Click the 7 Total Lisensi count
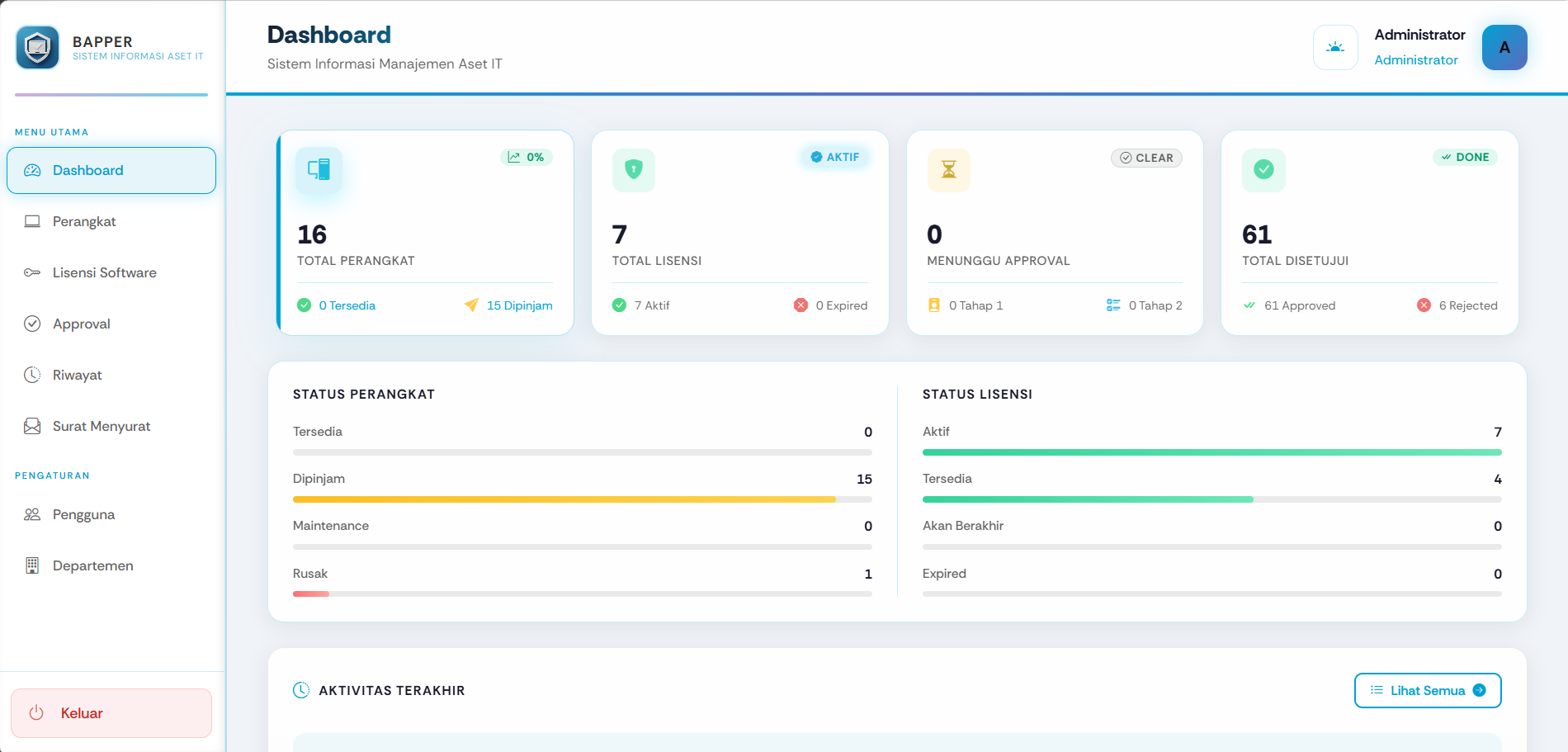 click(620, 234)
